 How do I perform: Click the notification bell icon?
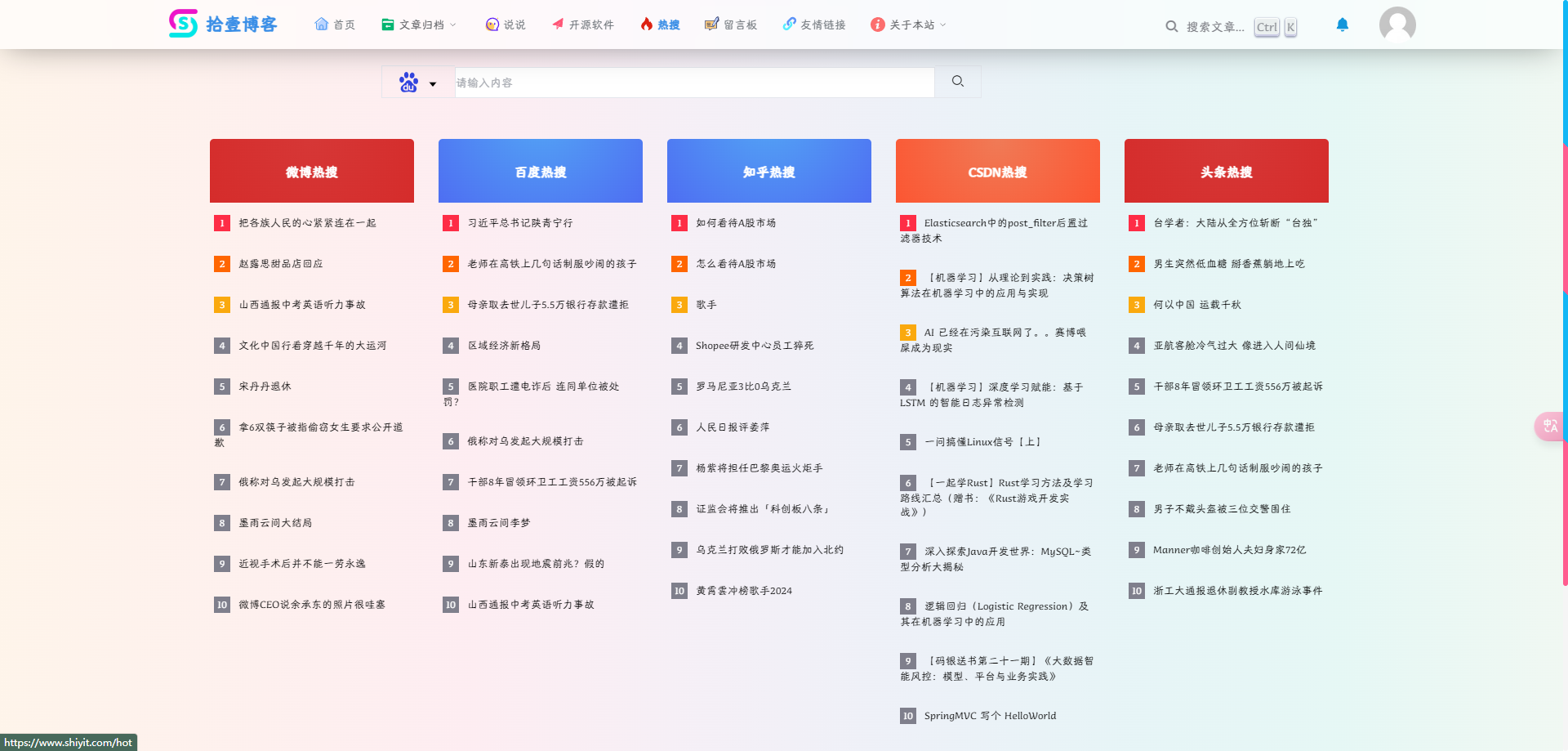pos(1342,25)
